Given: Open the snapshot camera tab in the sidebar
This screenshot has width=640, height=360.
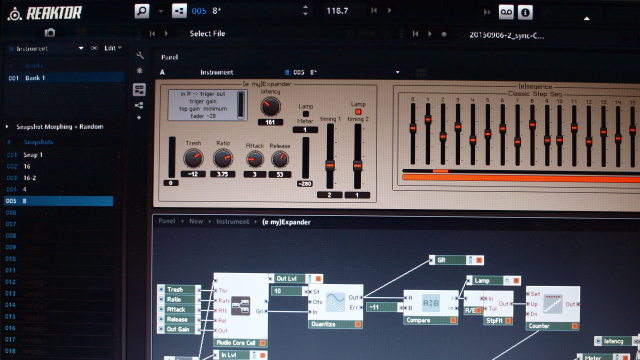Looking at the screenshot, I should [x=50, y=33].
